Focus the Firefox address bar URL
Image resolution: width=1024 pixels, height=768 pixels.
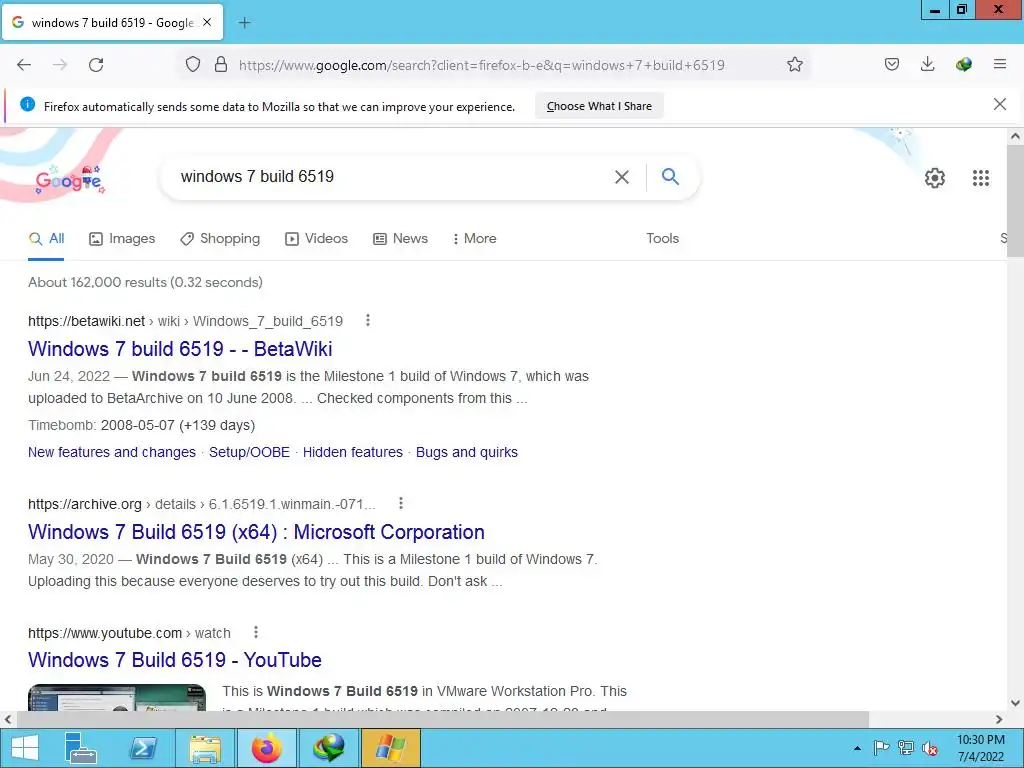pos(482,65)
